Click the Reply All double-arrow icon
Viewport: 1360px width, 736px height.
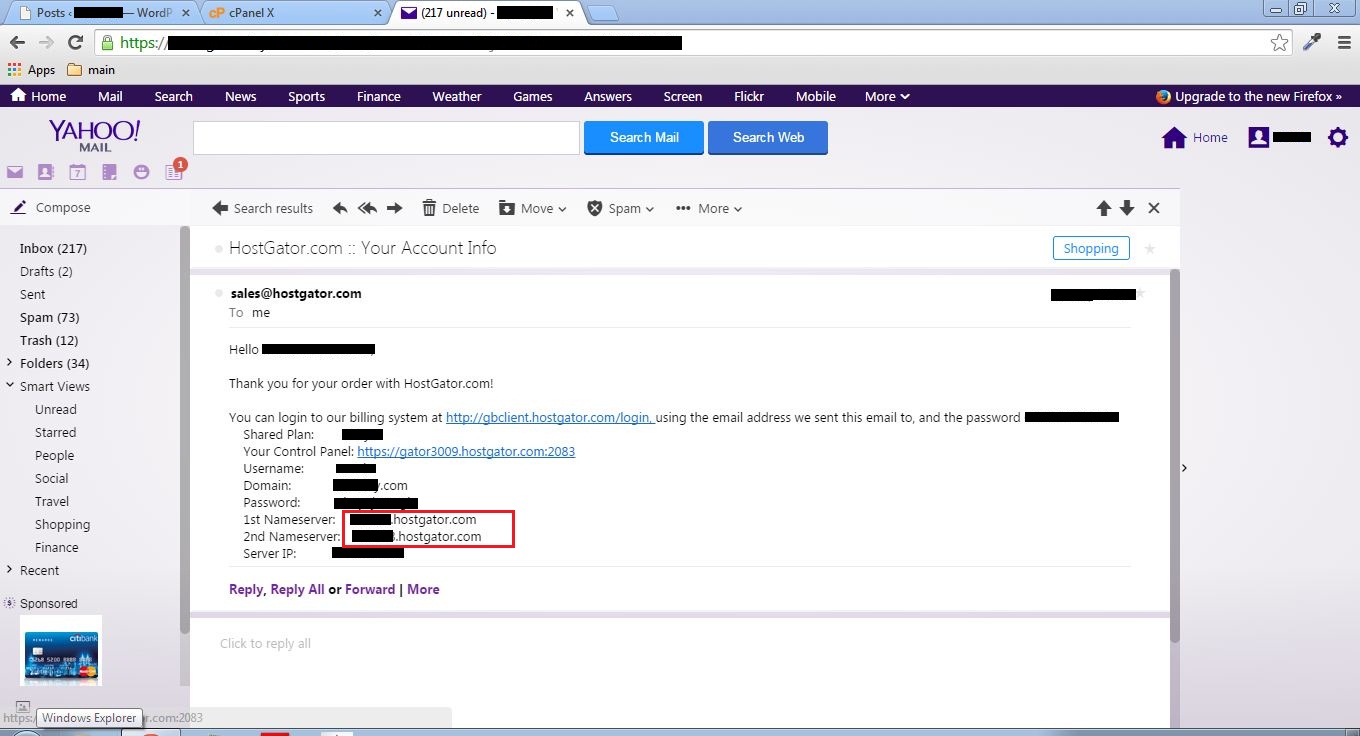coord(367,208)
